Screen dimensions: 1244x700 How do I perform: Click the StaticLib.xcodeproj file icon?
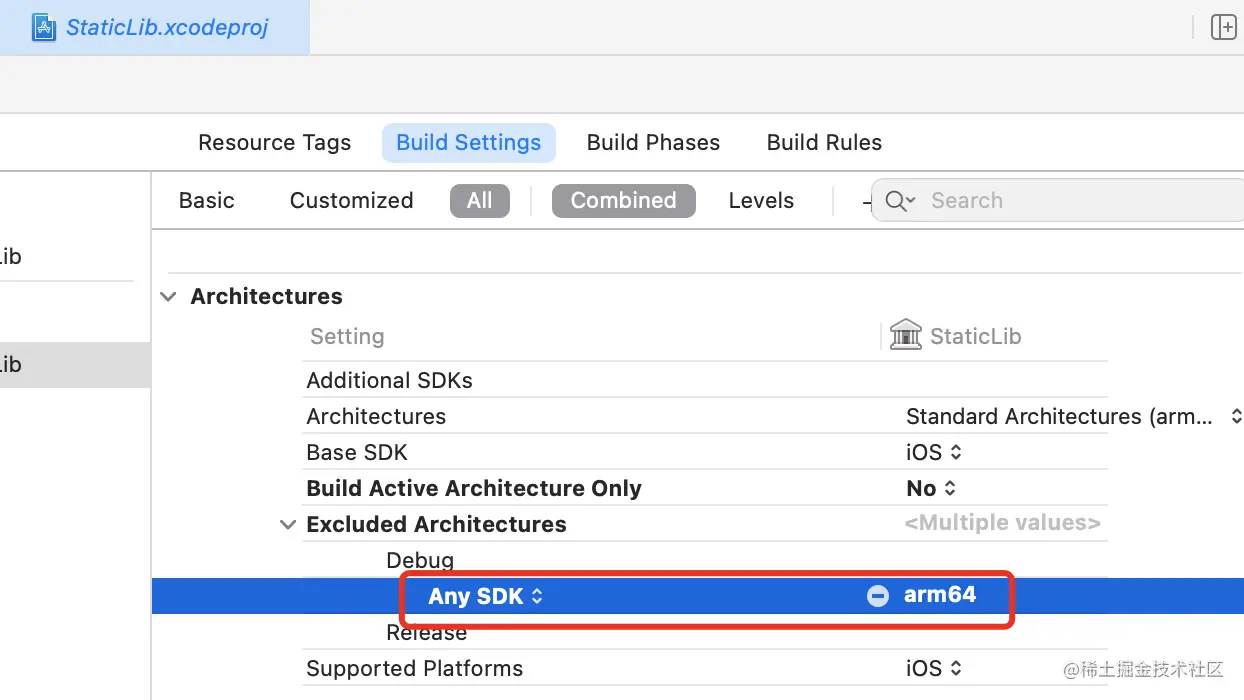pyautogui.click(x=44, y=27)
